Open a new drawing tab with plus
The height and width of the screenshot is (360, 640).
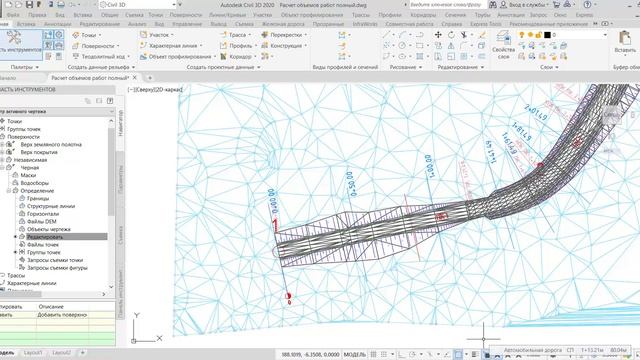[150, 78]
